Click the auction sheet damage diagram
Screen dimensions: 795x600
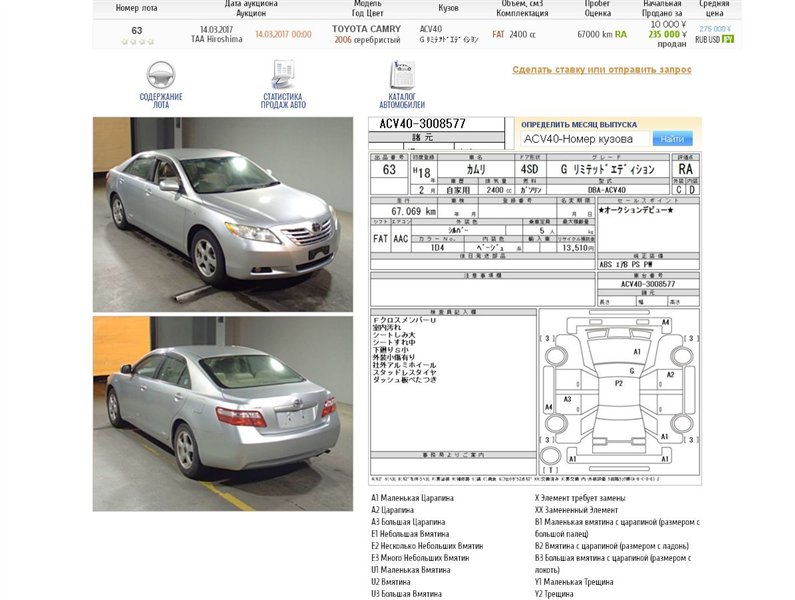point(619,393)
